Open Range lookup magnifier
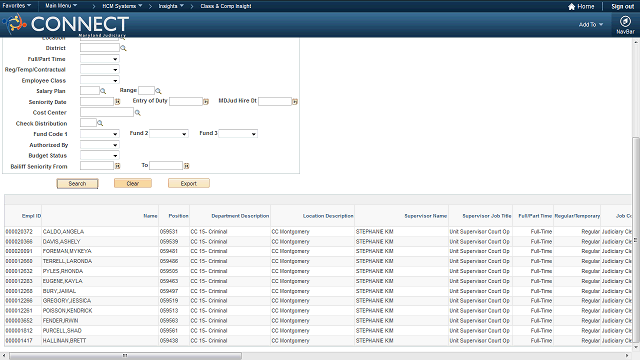The image size is (640, 360). point(158,91)
